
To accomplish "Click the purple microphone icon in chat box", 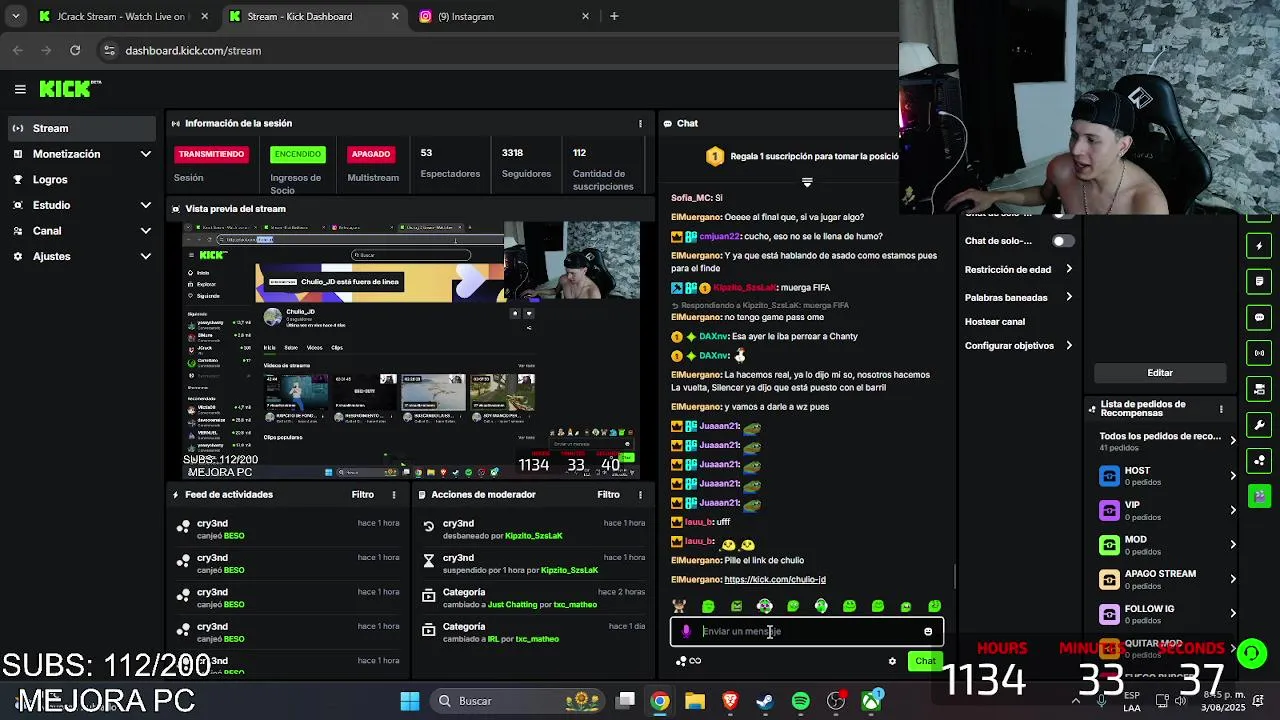I will 686,631.
